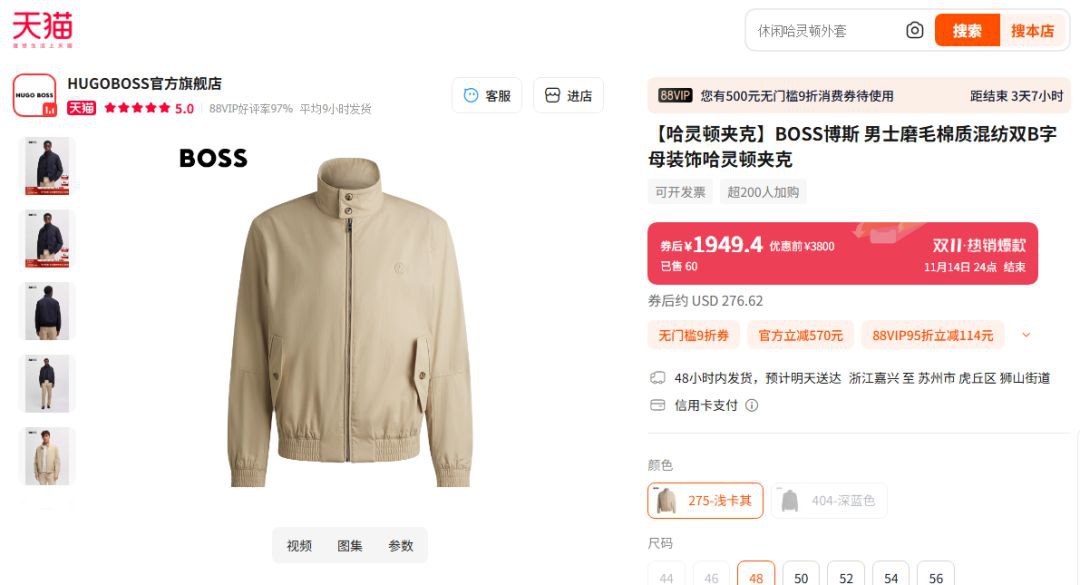The image size is (1080, 585).
Task: Open camera image search
Action: pos(914,31)
